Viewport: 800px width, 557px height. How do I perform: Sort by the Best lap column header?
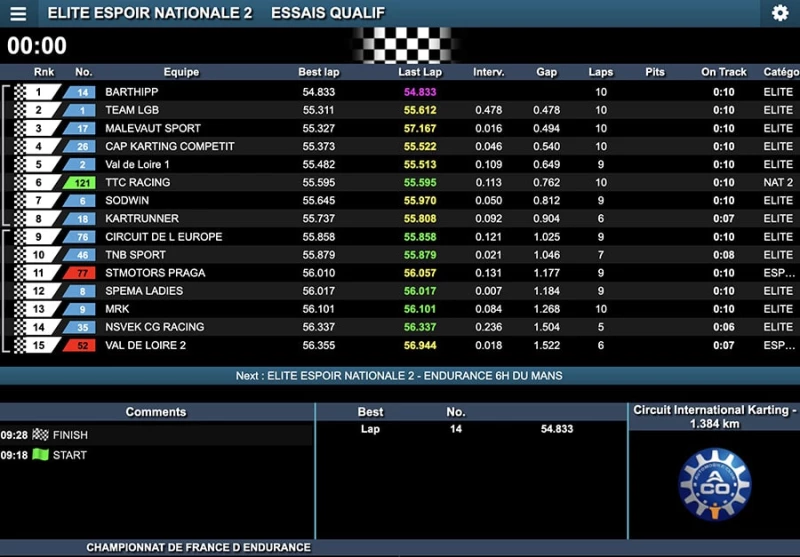pyautogui.click(x=318, y=72)
